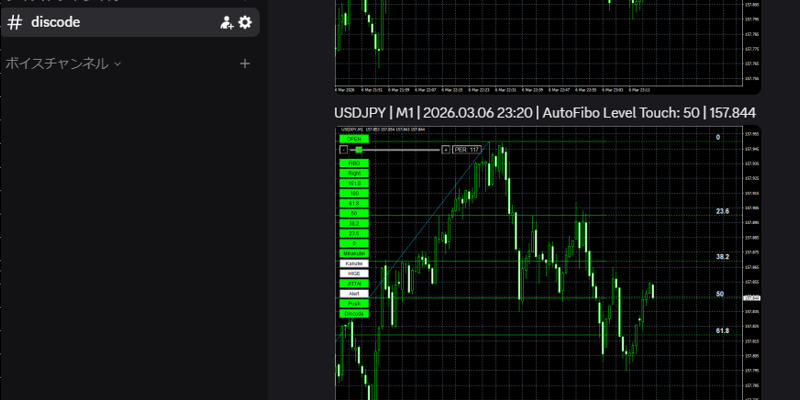
Task: Turn on the white Alert button
Action: pyautogui.click(x=354, y=294)
